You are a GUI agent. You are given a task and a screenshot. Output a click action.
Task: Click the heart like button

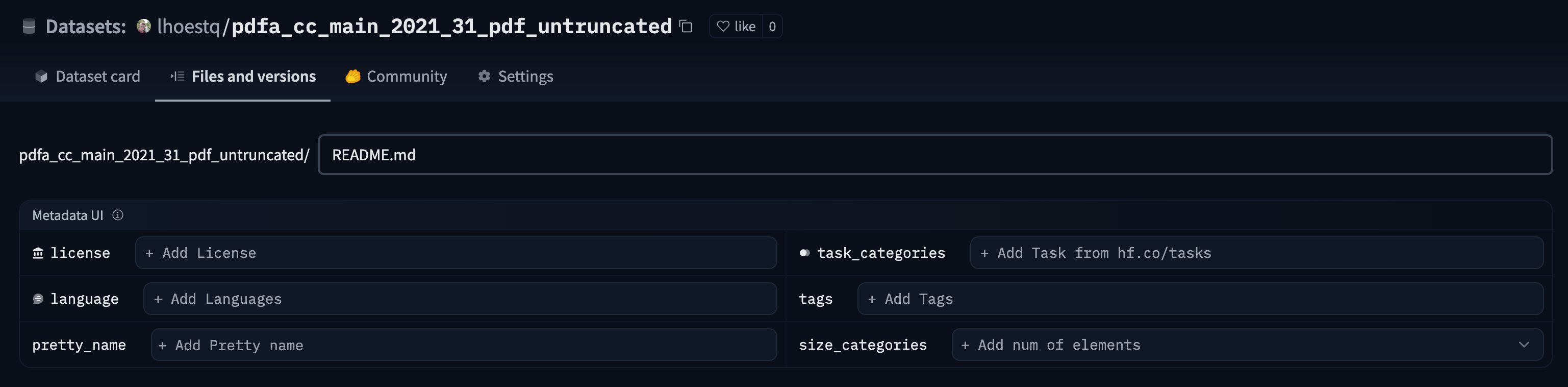[x=736, y=26]
